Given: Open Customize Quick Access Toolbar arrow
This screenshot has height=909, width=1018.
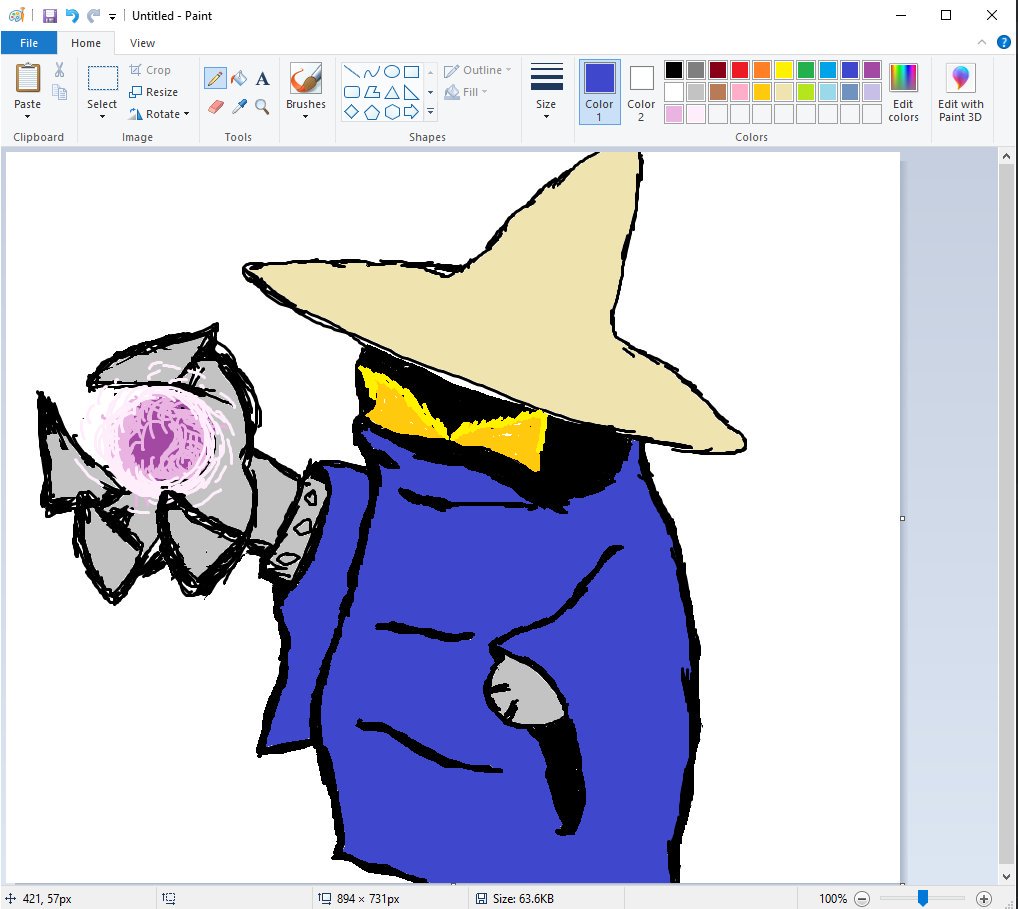Looking at the screenshot, I should tap(112, 17).
